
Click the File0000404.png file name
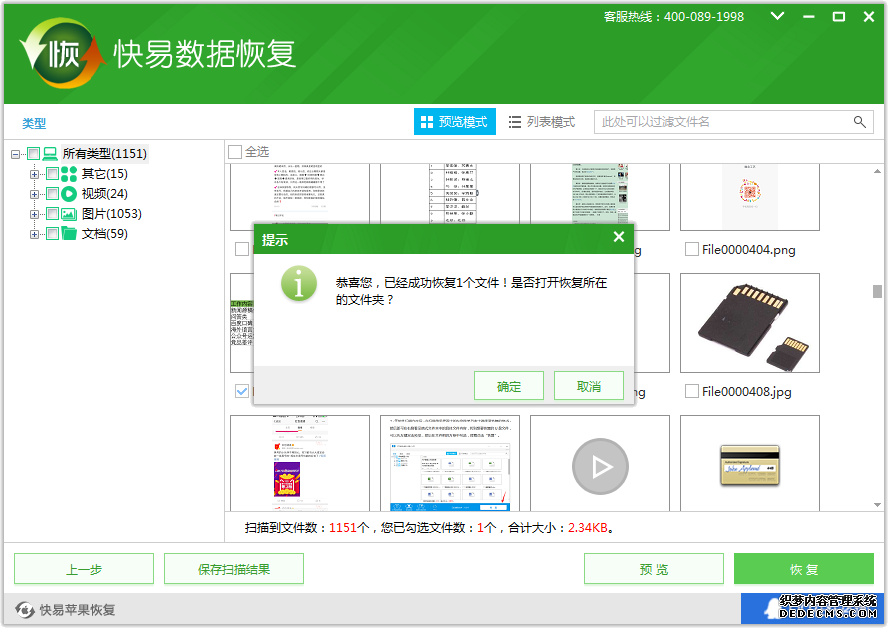point(749,250)
